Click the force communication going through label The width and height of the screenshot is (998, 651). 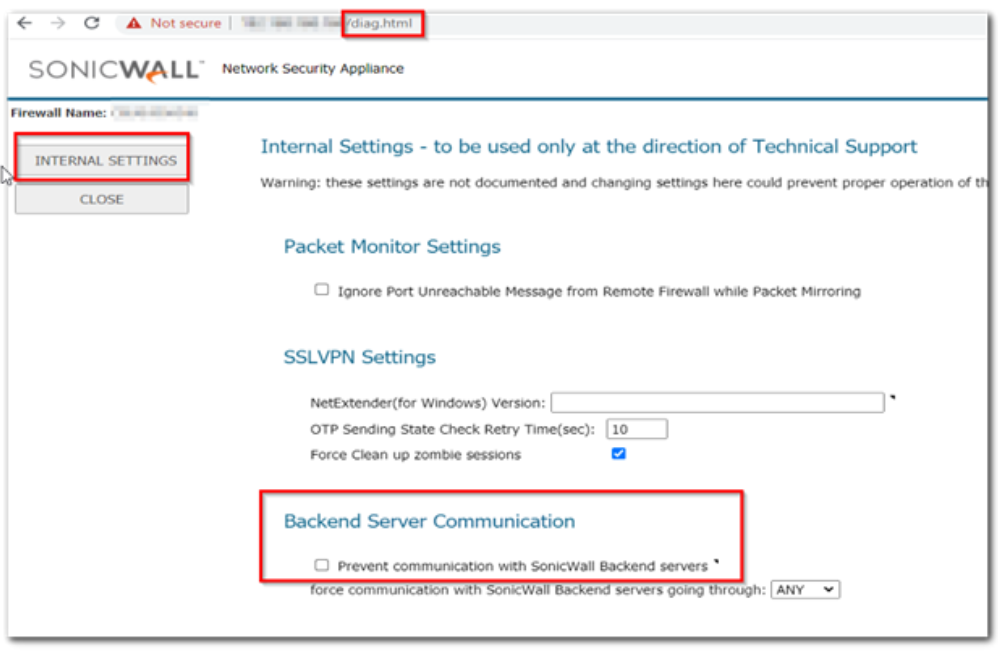pos(538,590)
